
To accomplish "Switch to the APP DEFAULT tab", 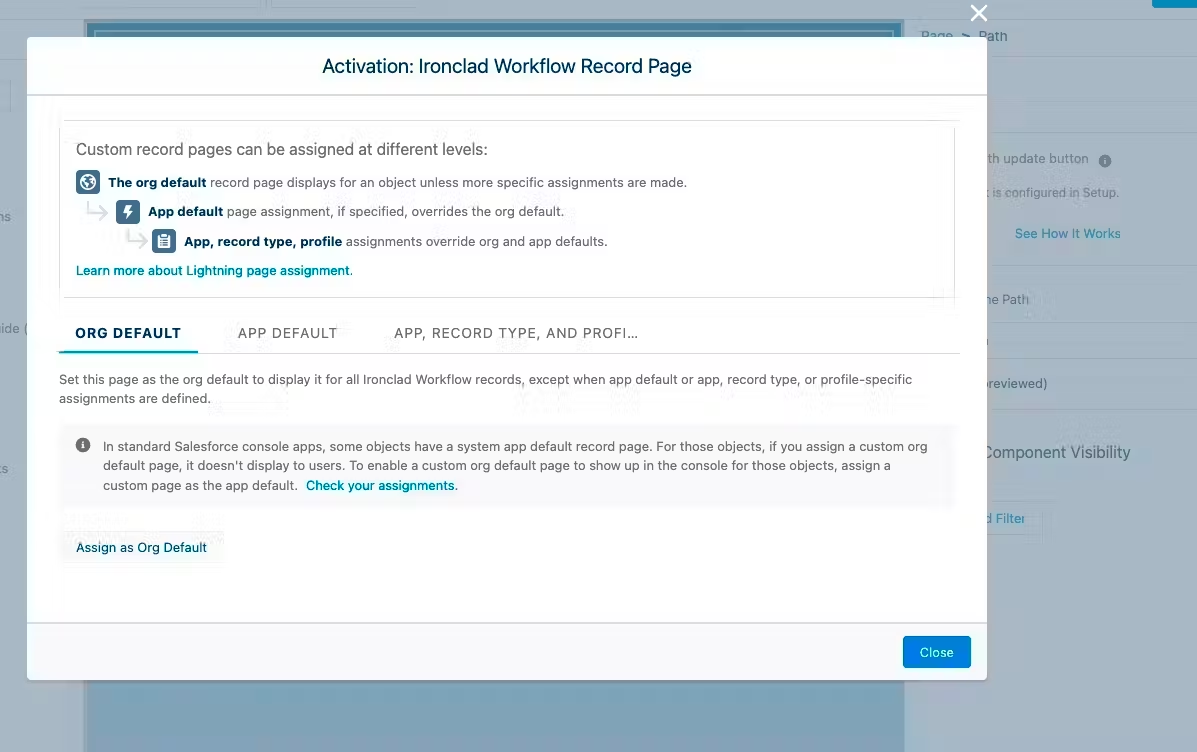I will 287,333.
